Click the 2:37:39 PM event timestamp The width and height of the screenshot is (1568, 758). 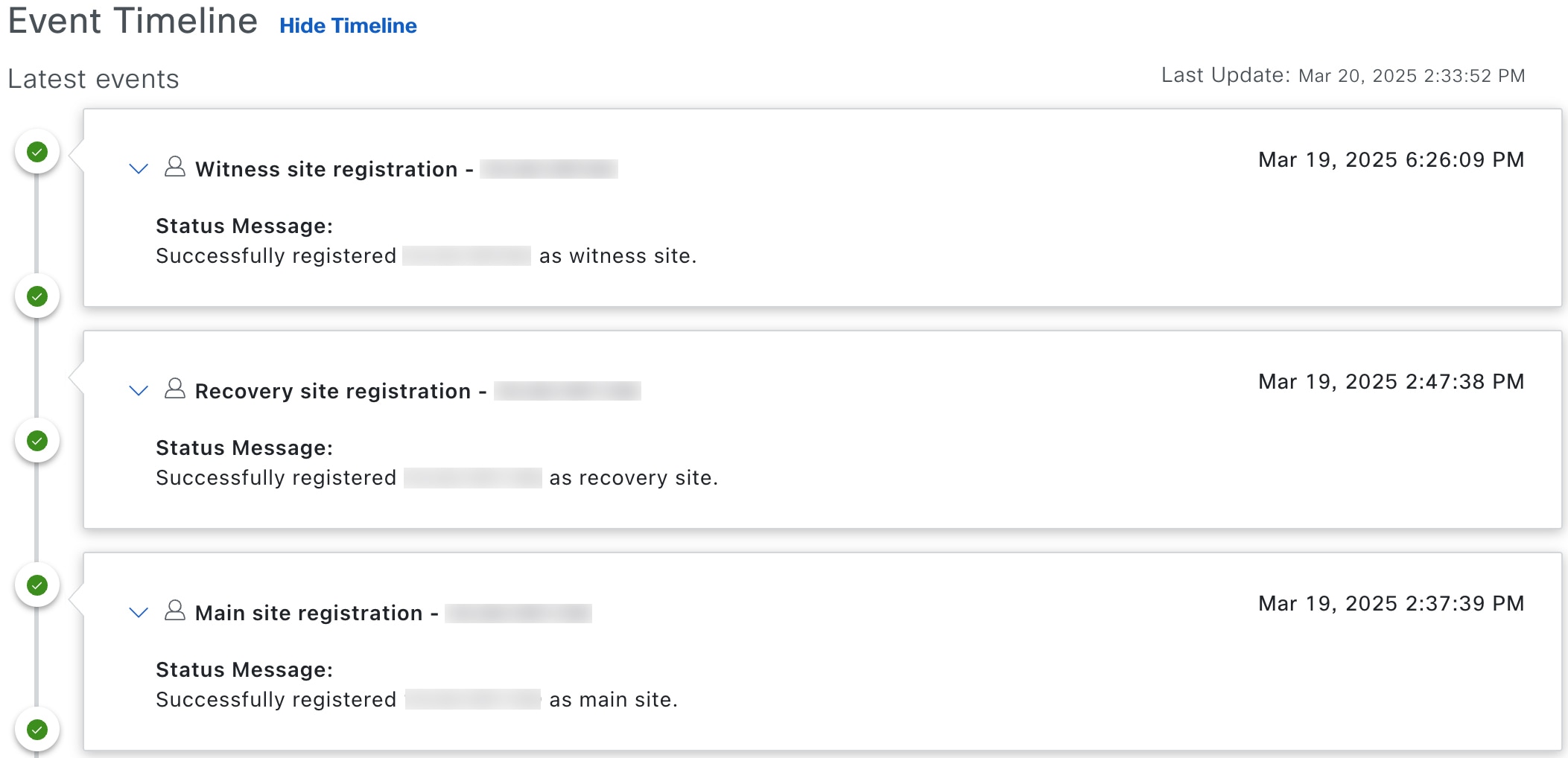pyautogui.click(x=1391, y=604)
